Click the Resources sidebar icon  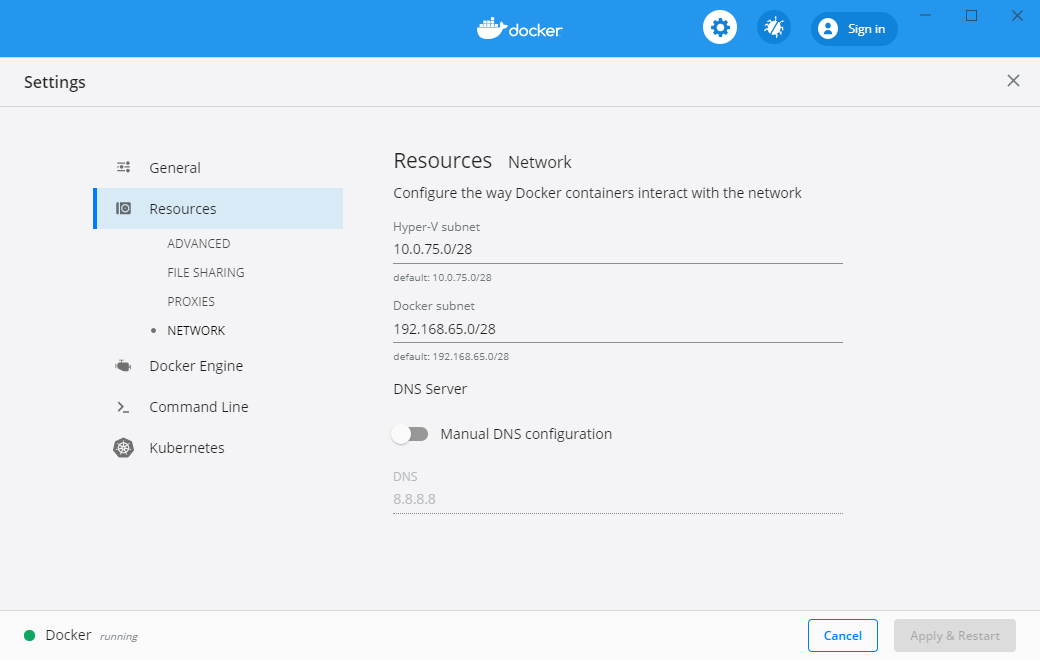123,208
